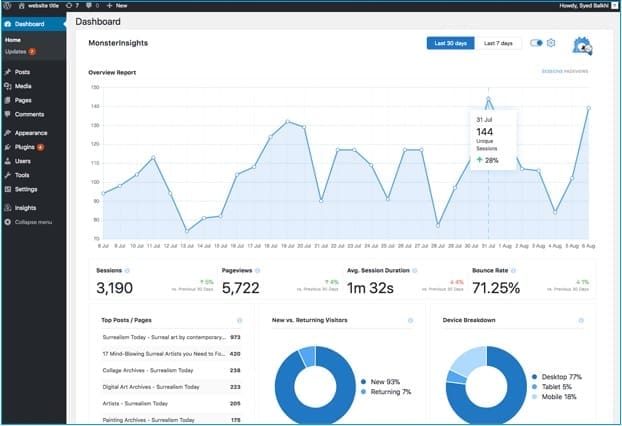Viewport: 622px width, 426px height.
Task: Click info icon next to Avg. Session Duration
Action: (415, 271)
